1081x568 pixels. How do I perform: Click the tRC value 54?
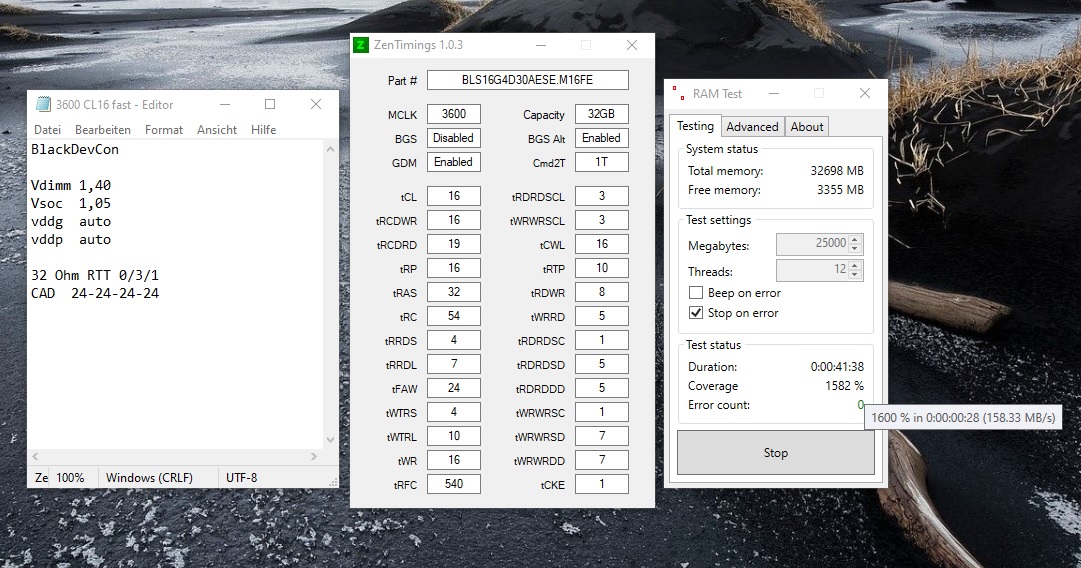point(454,316)
